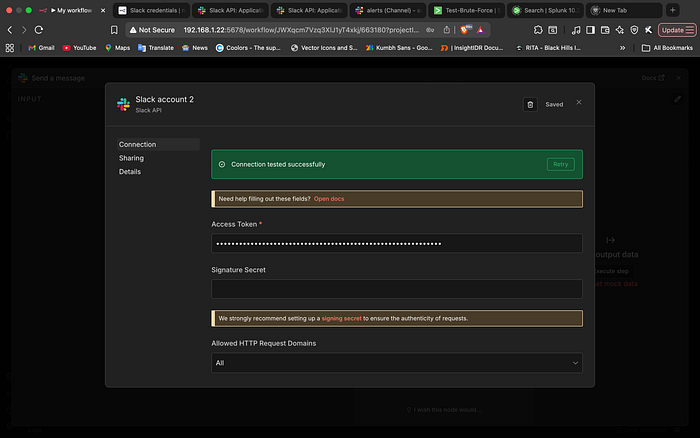
Task: Open RITA - Black Hills bookmark
Action: tap(548, 48)
